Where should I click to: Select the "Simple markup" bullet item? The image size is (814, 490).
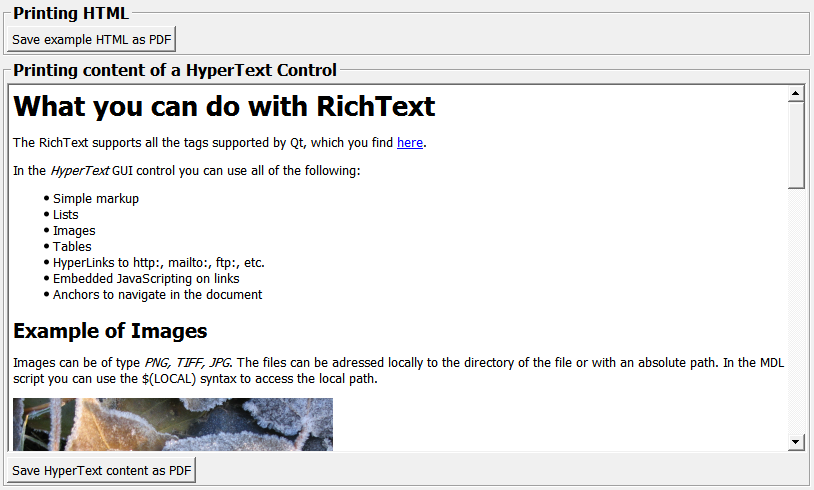coord(96,199)
